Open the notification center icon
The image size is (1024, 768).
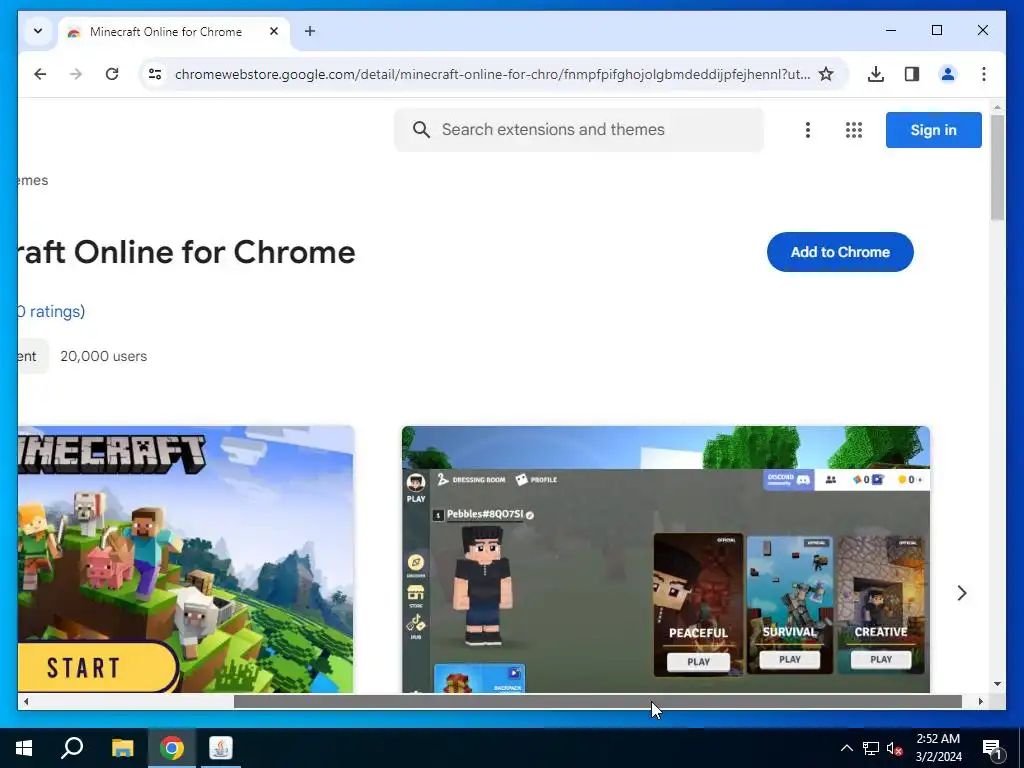[x=991, y=748]
